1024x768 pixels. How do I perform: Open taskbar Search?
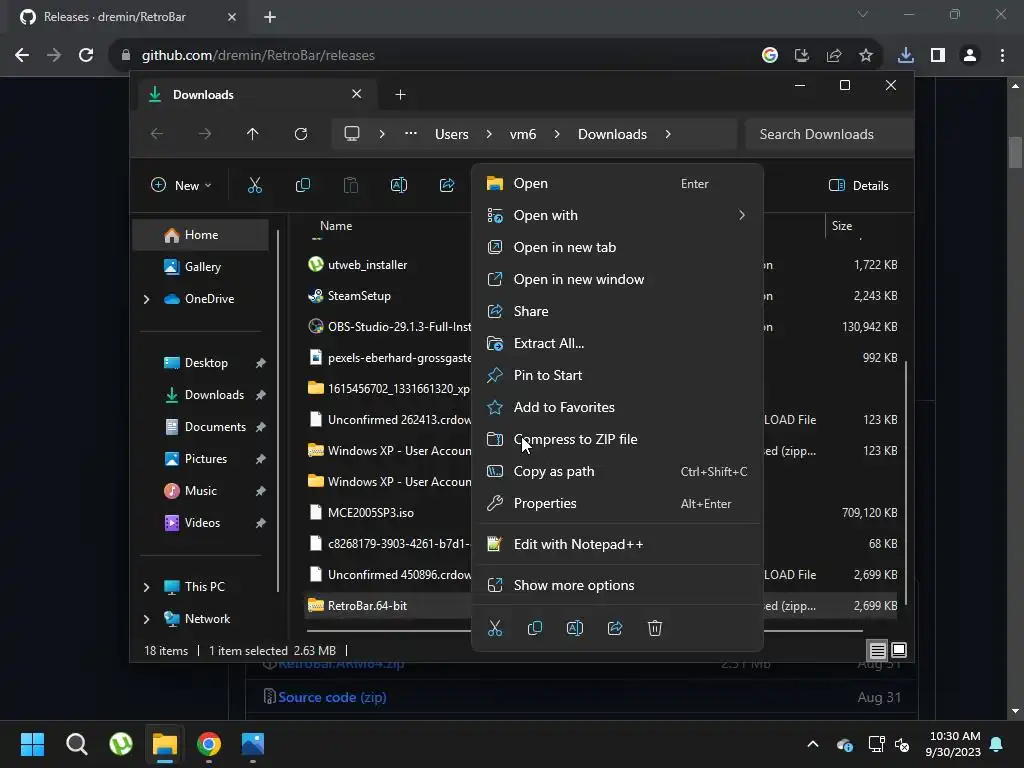click(76, 744)
